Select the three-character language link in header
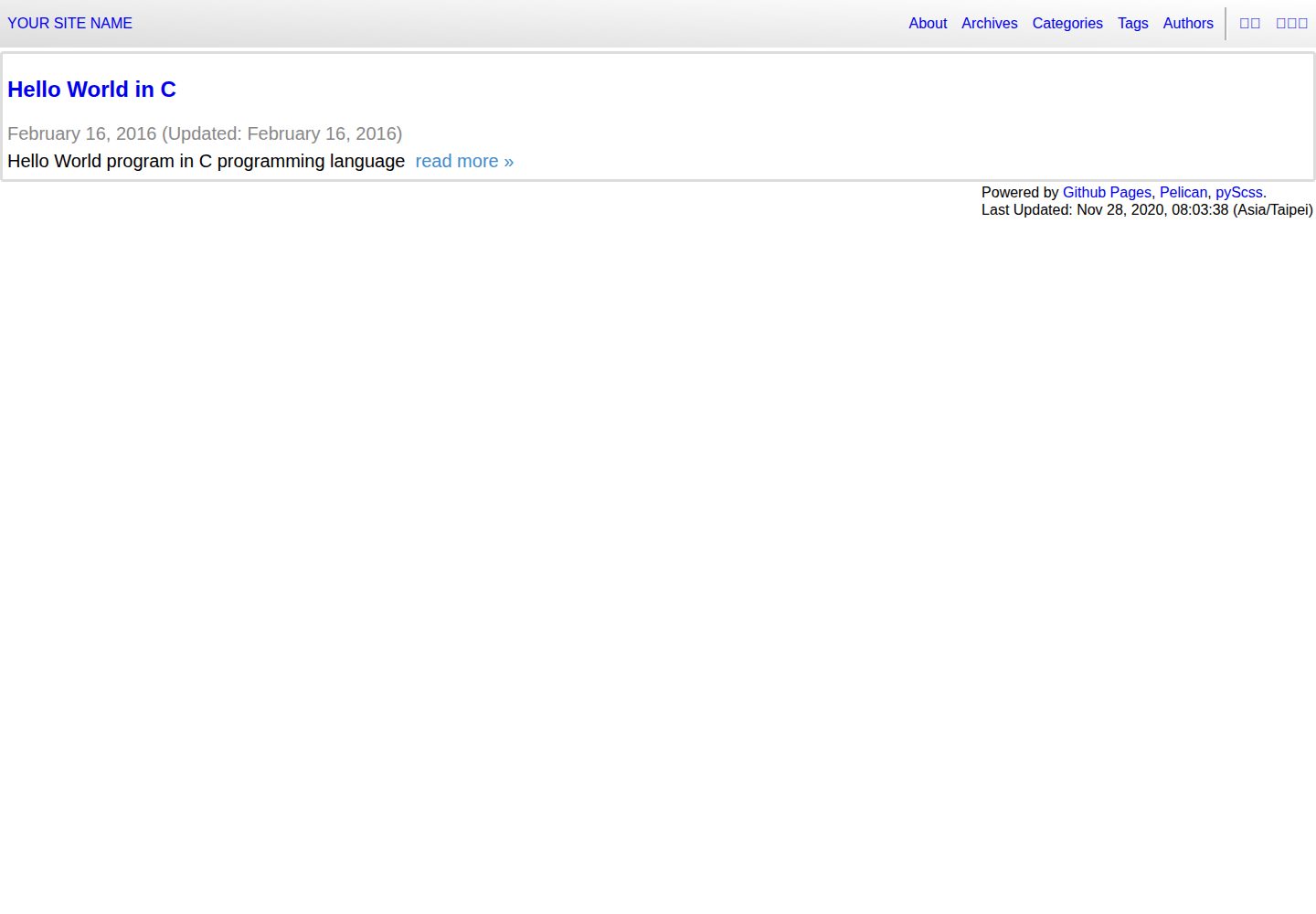This screenshot has height=914, width=1316. click(x=1292, y=24)
